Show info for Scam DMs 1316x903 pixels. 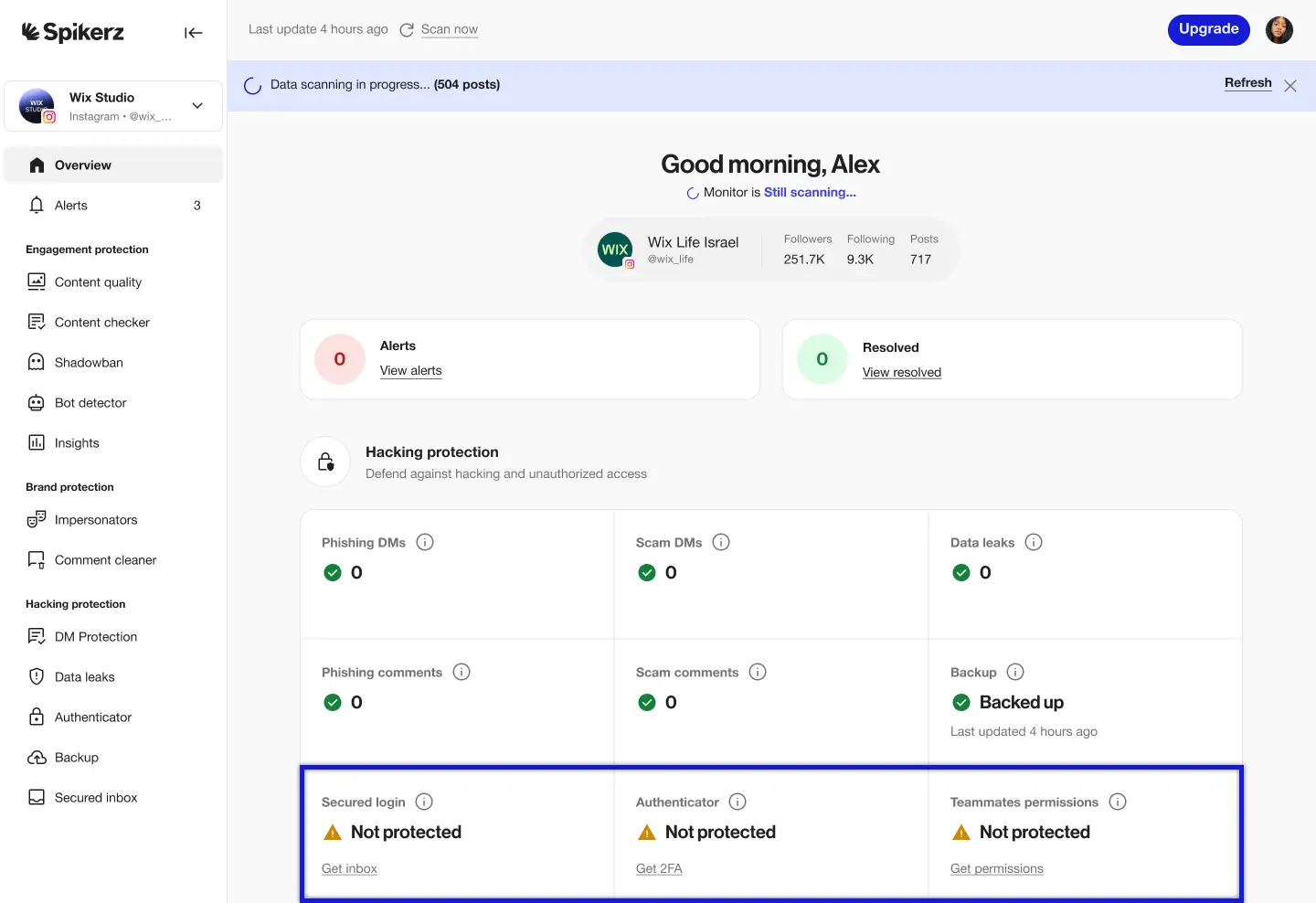coord(721,542)
